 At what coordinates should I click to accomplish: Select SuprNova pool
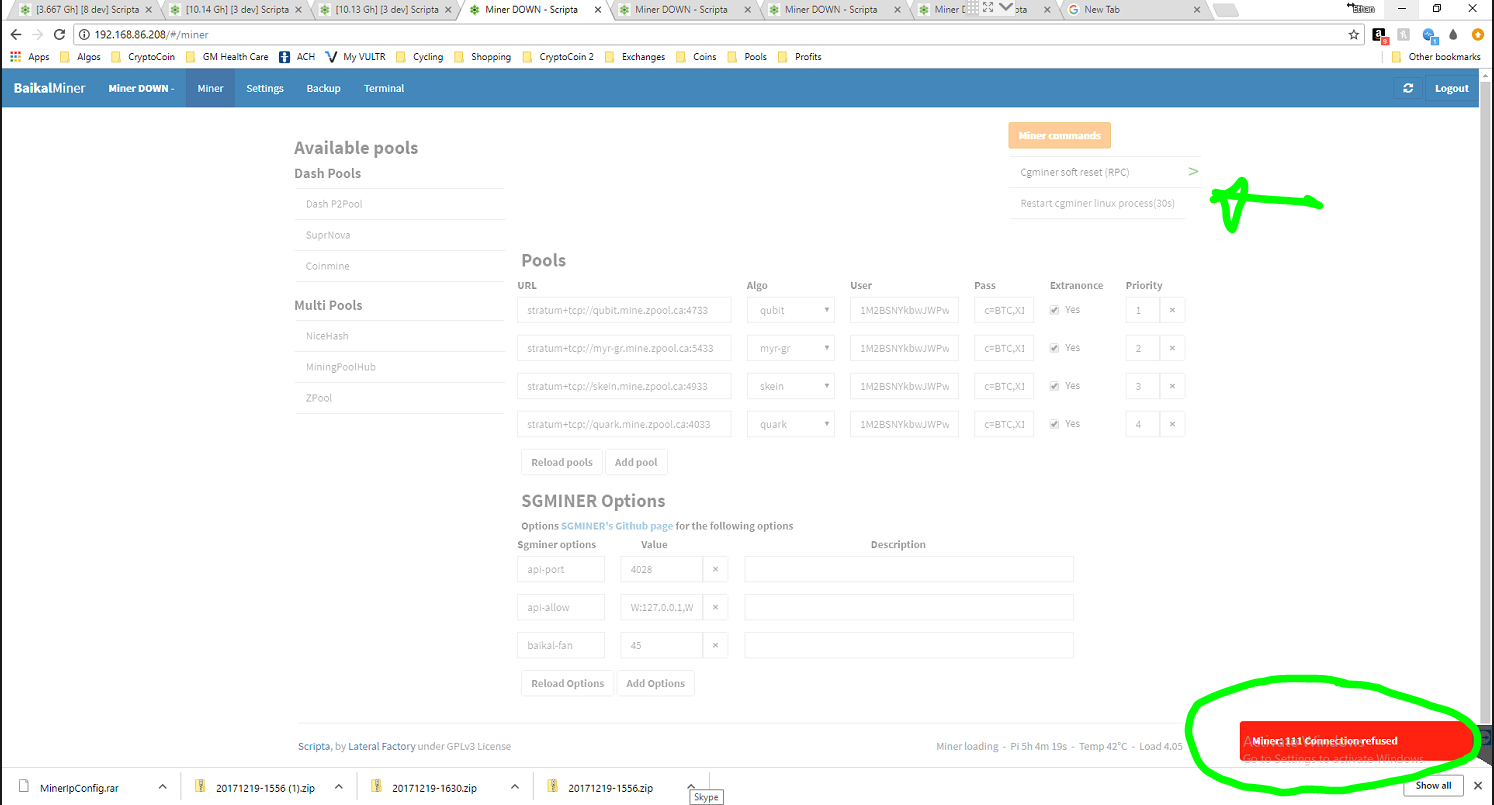[399, 235]
